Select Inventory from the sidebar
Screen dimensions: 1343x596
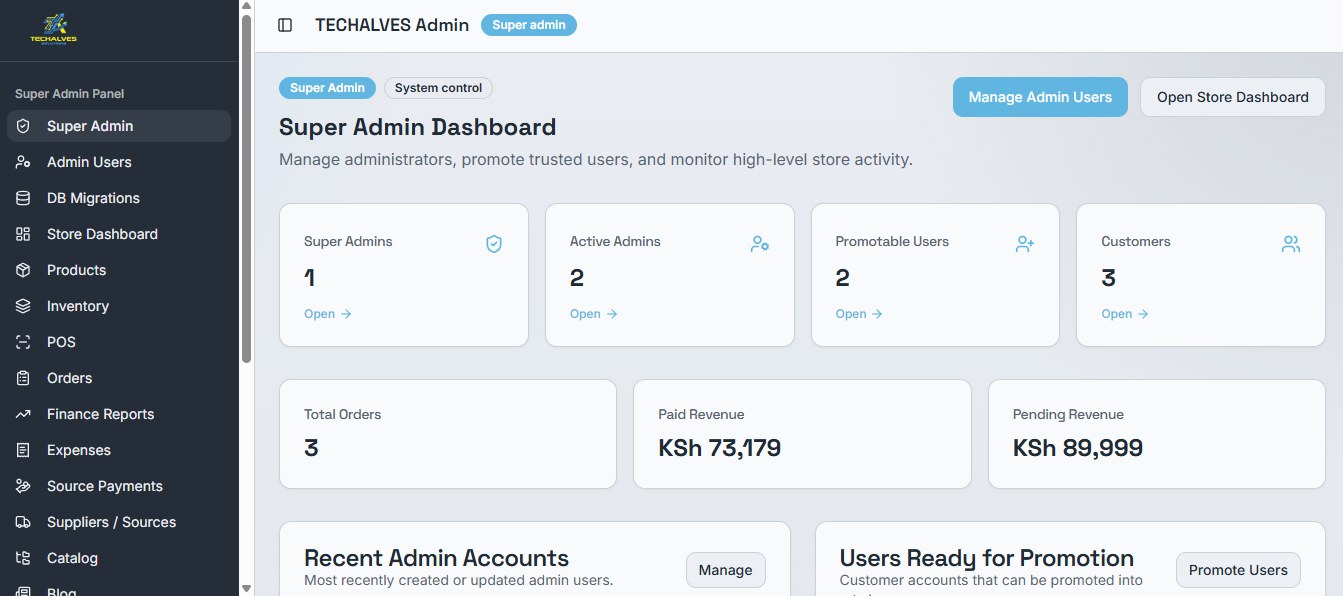click(119, 306)
